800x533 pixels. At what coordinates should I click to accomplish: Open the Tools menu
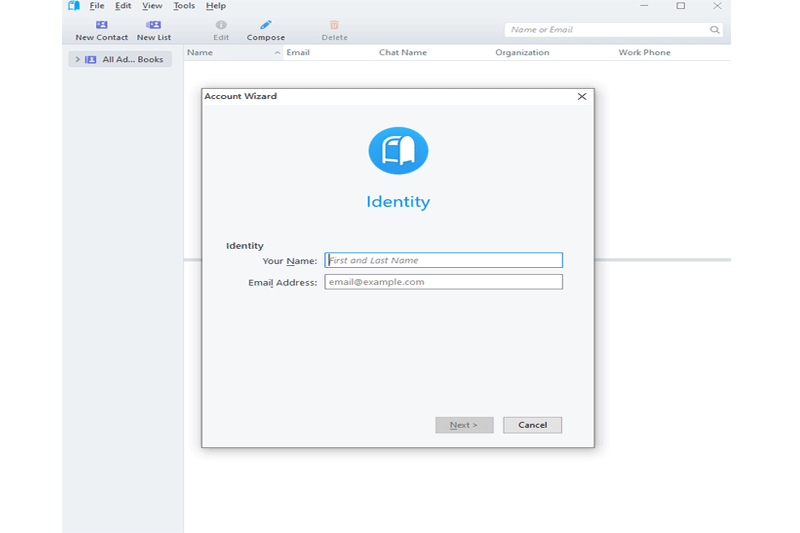[x=184, y=6]
